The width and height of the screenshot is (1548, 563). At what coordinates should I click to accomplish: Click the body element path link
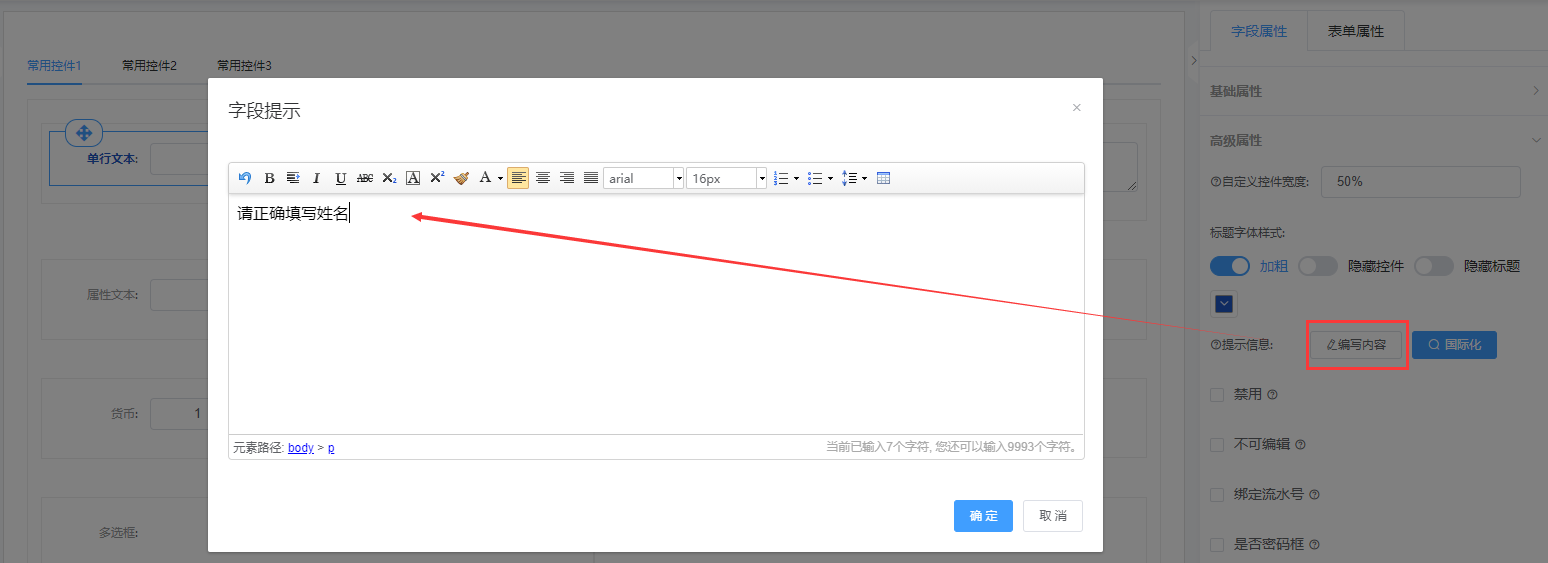pos(301,448)
